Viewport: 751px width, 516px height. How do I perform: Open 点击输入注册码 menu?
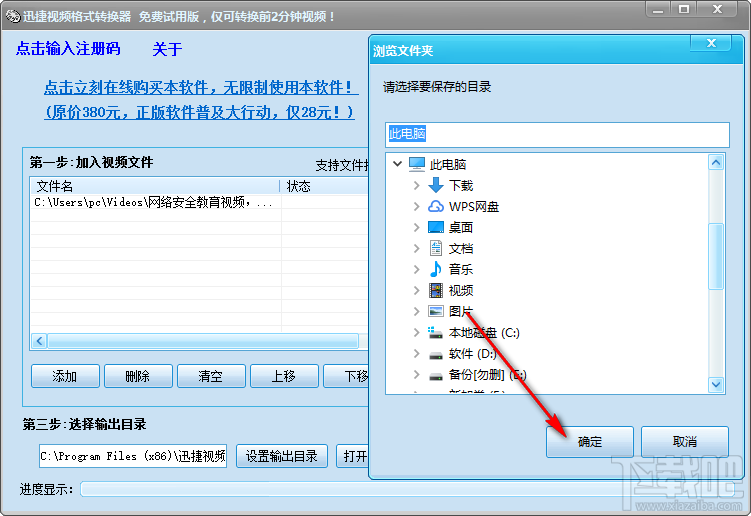click(68, 48)
